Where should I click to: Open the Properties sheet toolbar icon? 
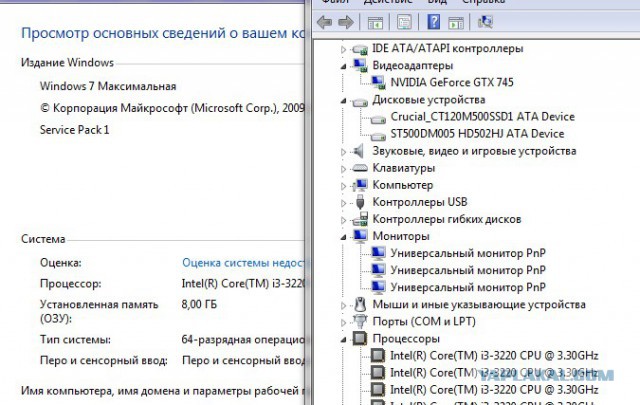(404, 22)
